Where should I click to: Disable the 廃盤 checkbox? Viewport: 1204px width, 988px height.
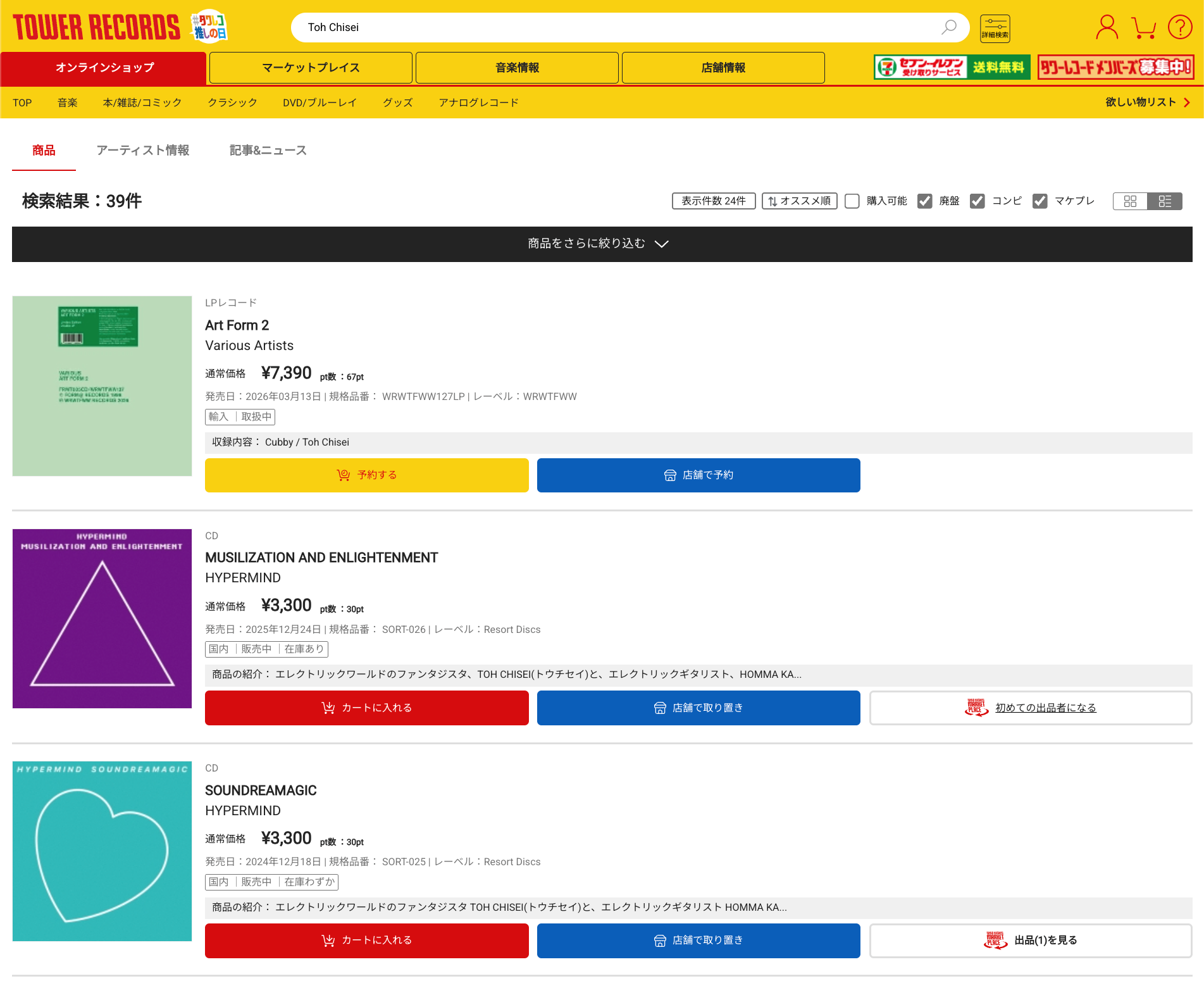925,201
